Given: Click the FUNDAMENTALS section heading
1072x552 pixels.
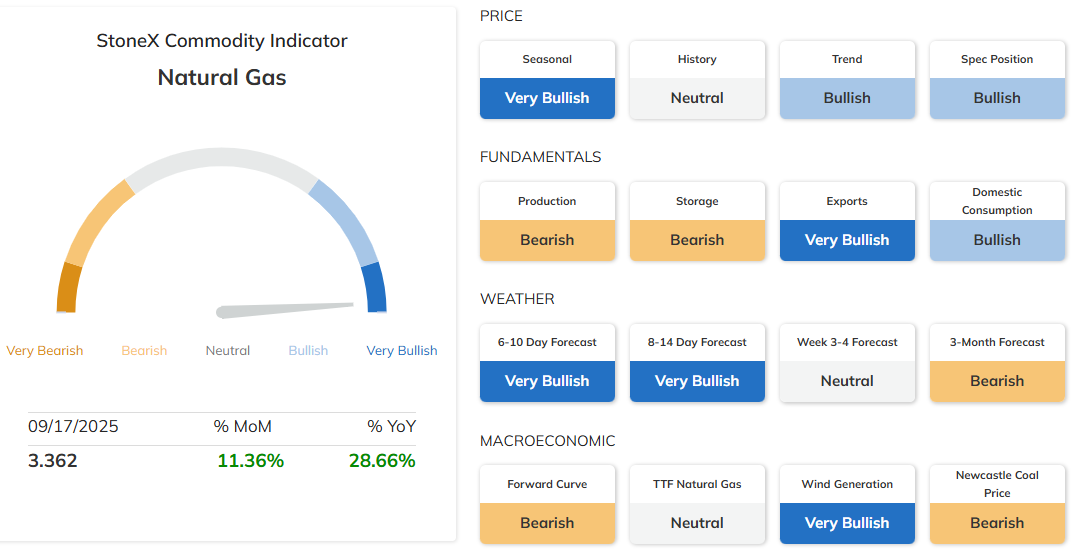Looking at the screenshot, I should [540, 157].
